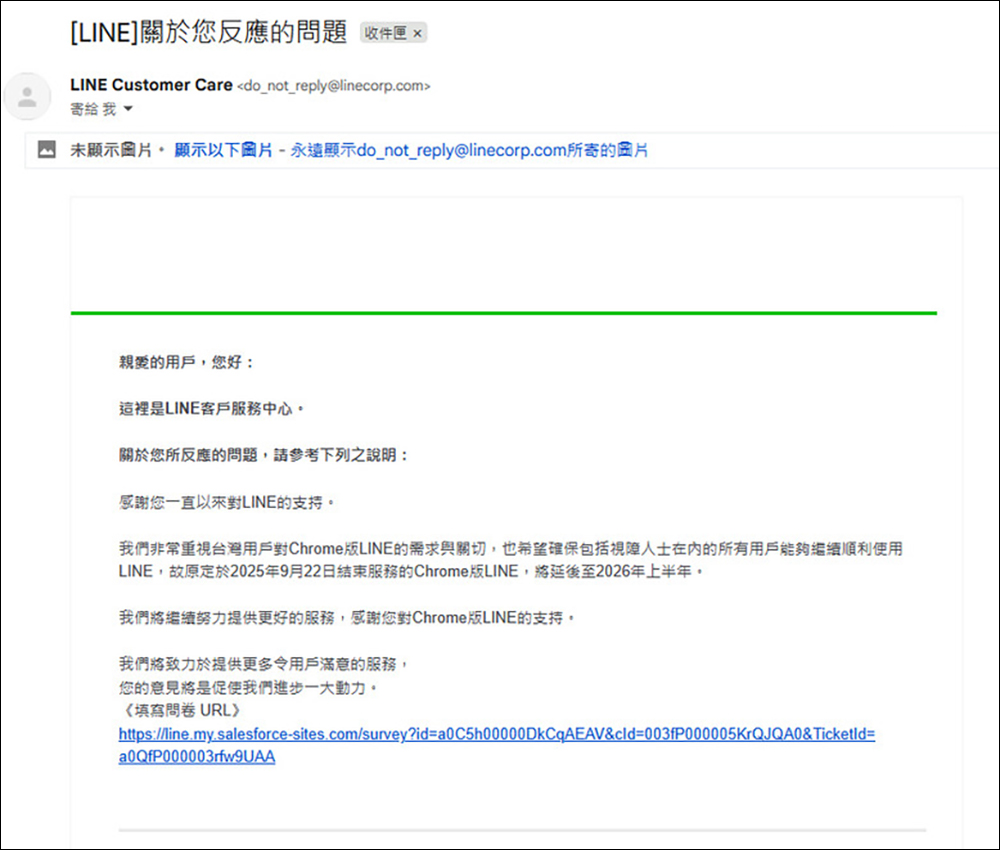The width and height of the screenshot is (1000, 850).
Task: Click the sender avatar icon
Action: pyautogui.click(x=27, y=97)
